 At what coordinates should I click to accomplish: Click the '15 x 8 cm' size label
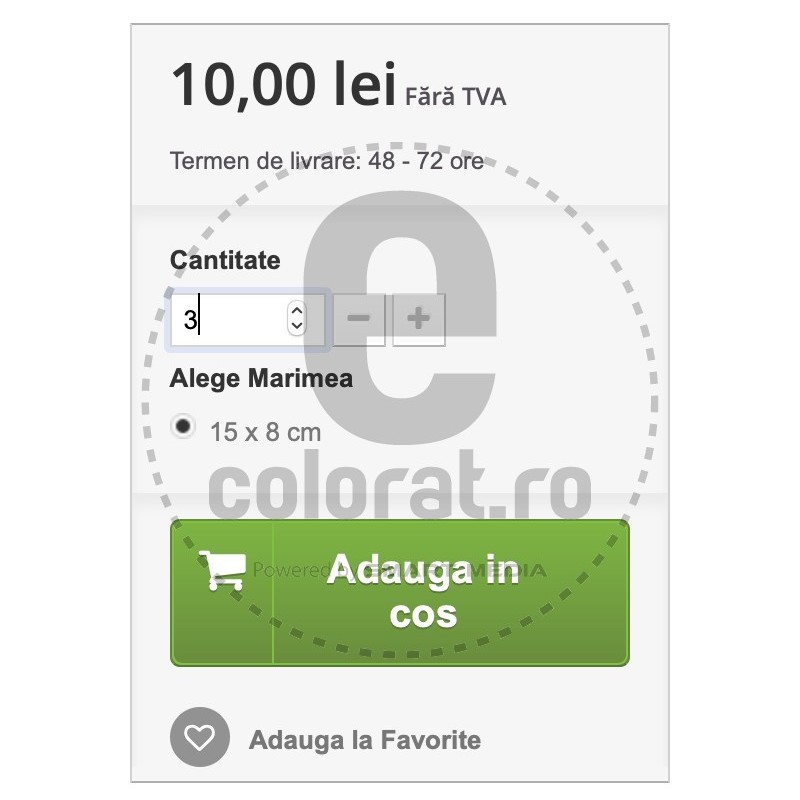pyautogui.click(x=266, y=432)
